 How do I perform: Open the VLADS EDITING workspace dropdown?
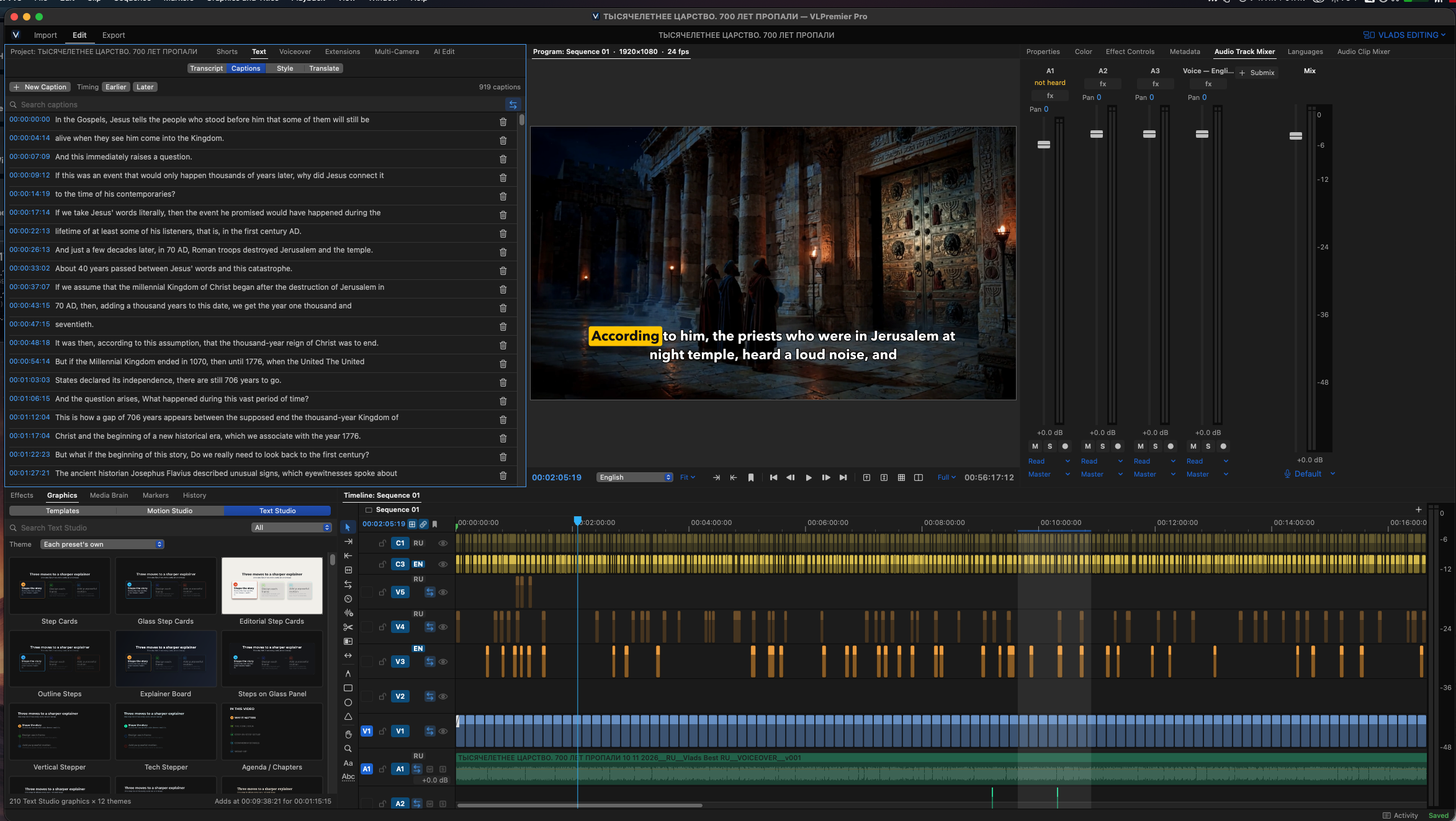(x=1404, y=35)
